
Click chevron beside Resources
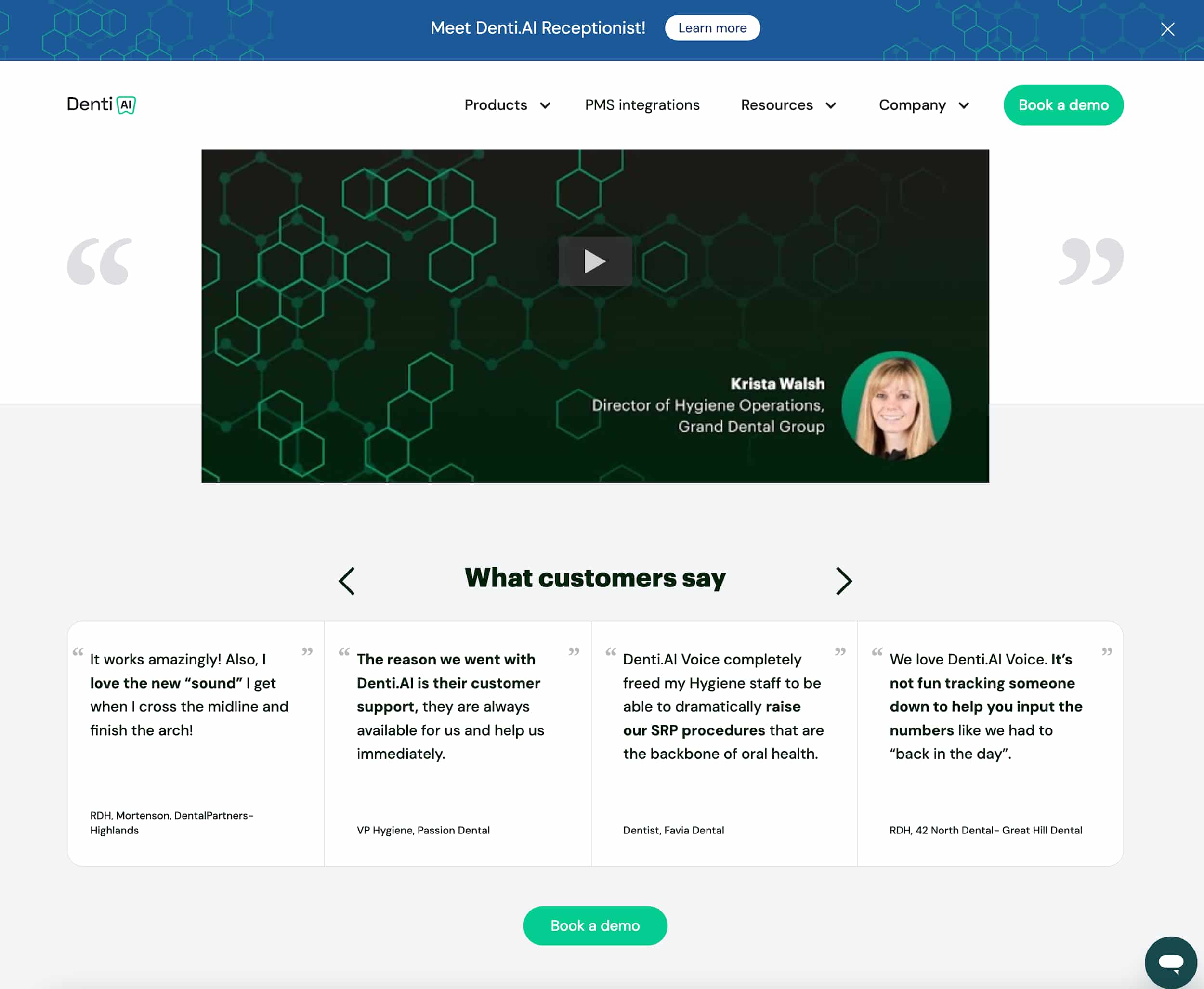click(831, 105)
